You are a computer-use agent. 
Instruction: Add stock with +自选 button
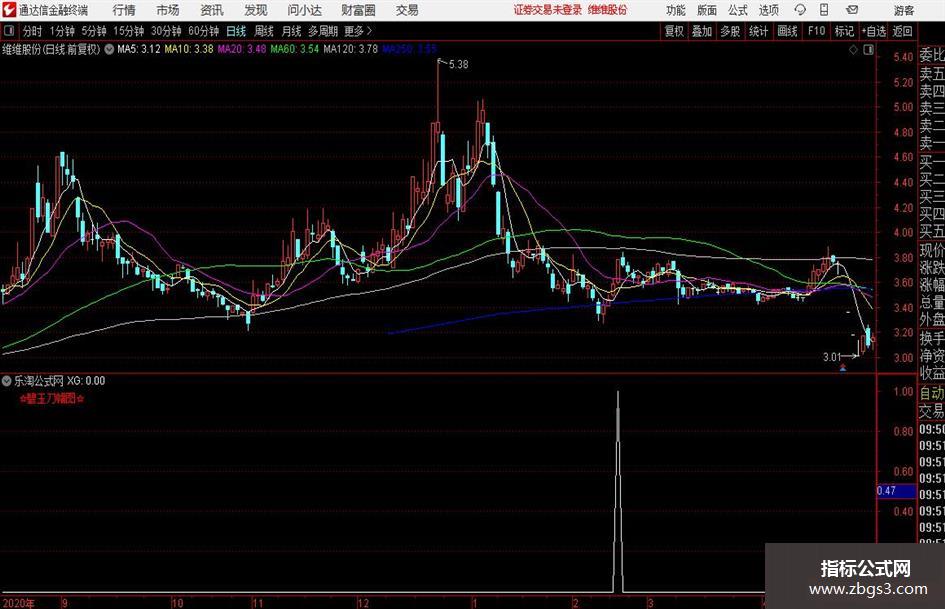(873, 31)
